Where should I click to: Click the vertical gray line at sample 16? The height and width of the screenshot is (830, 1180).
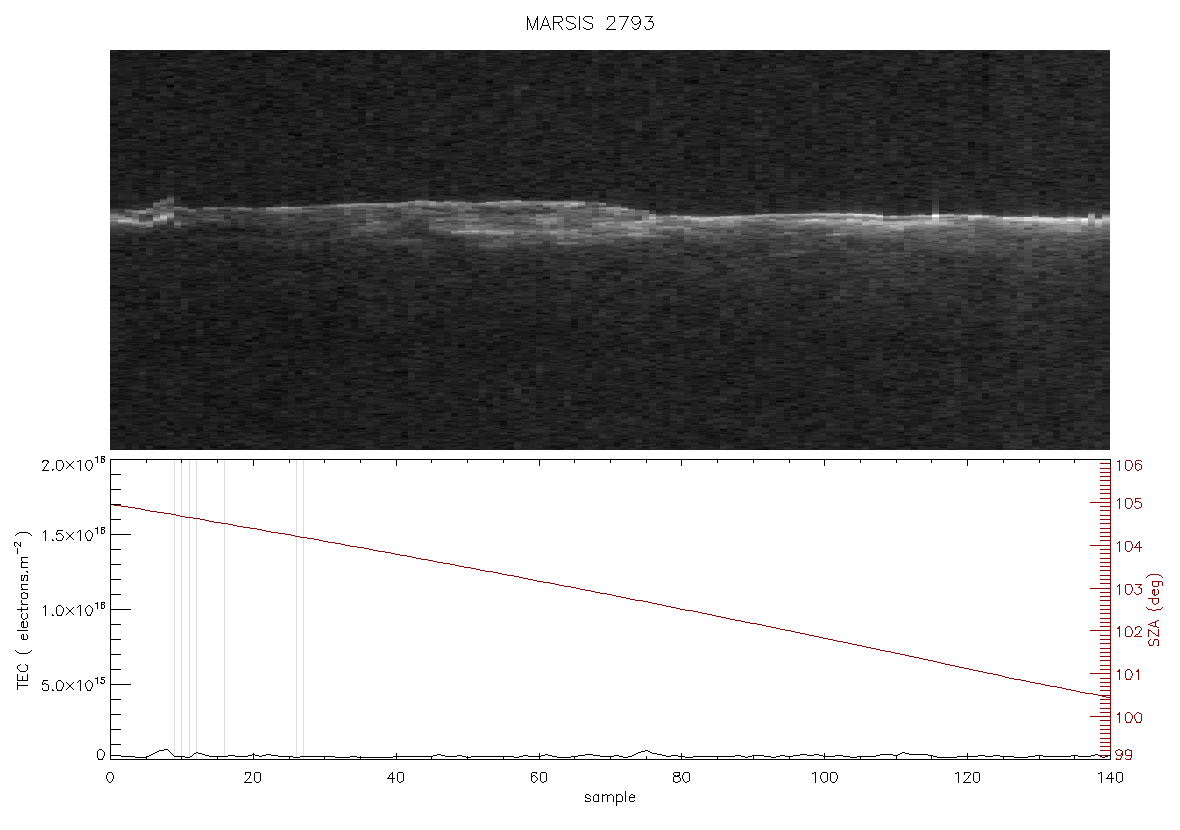pyautogui.click(x=224, y=608)
